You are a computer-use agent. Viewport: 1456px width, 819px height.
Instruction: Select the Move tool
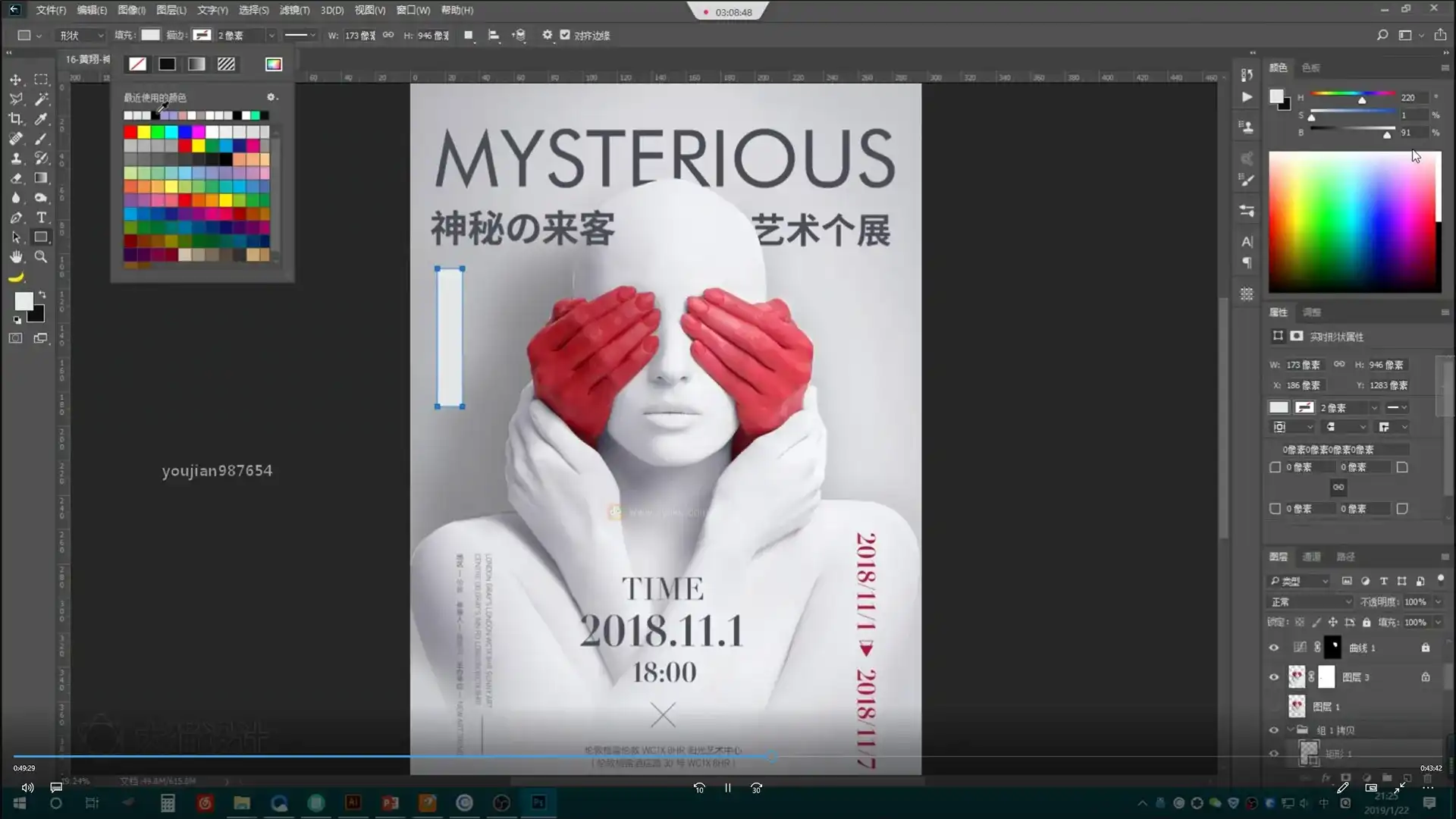[15, 79]
